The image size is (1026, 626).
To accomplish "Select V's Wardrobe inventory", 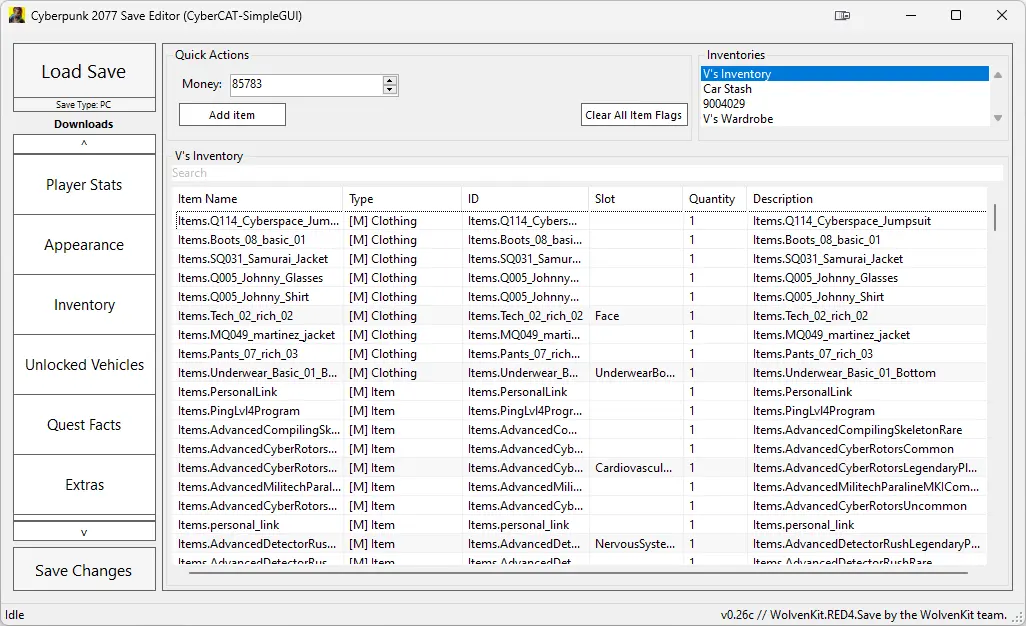I will click(x=737, y=119).
